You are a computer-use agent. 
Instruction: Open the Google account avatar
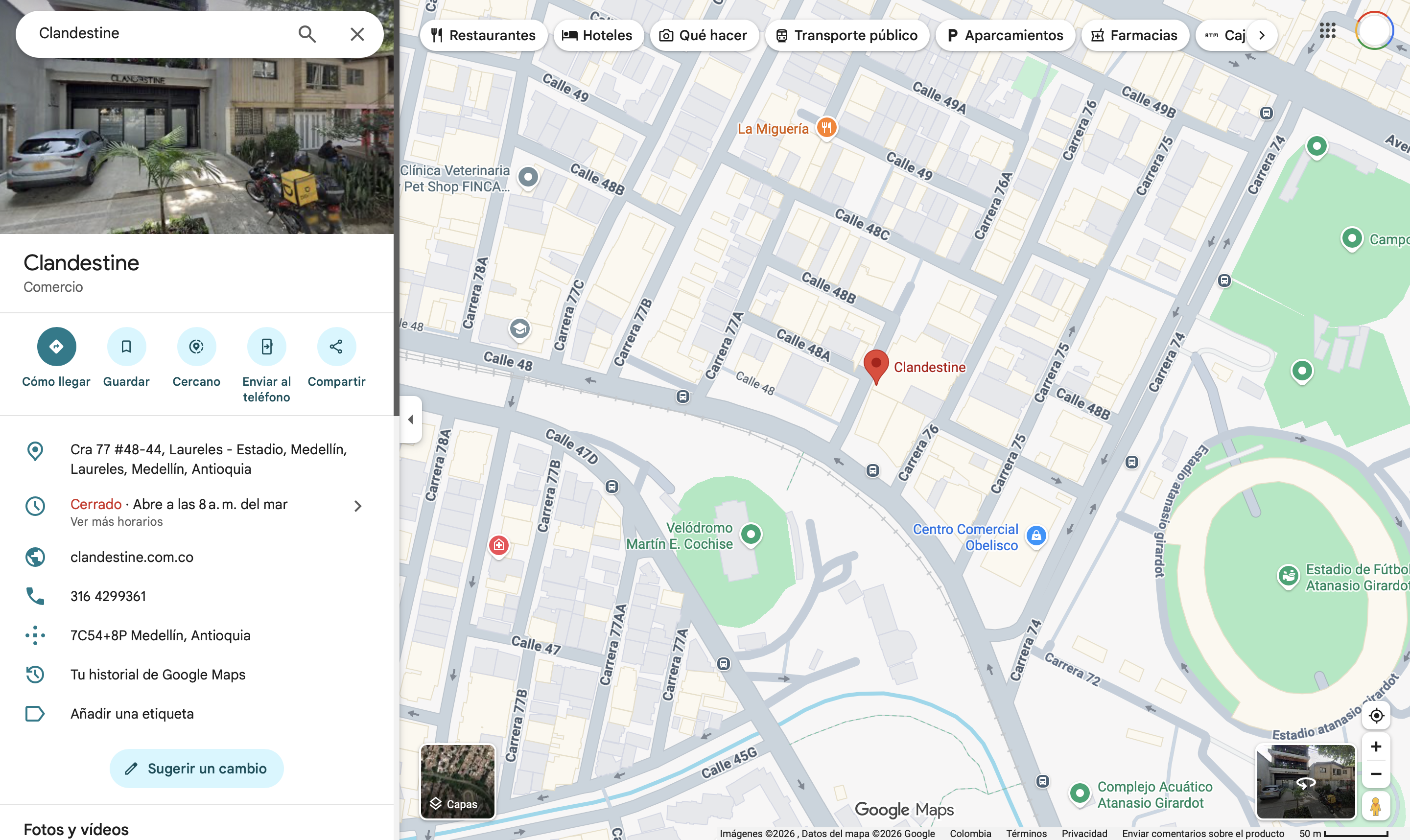[x=1374, y=30]
